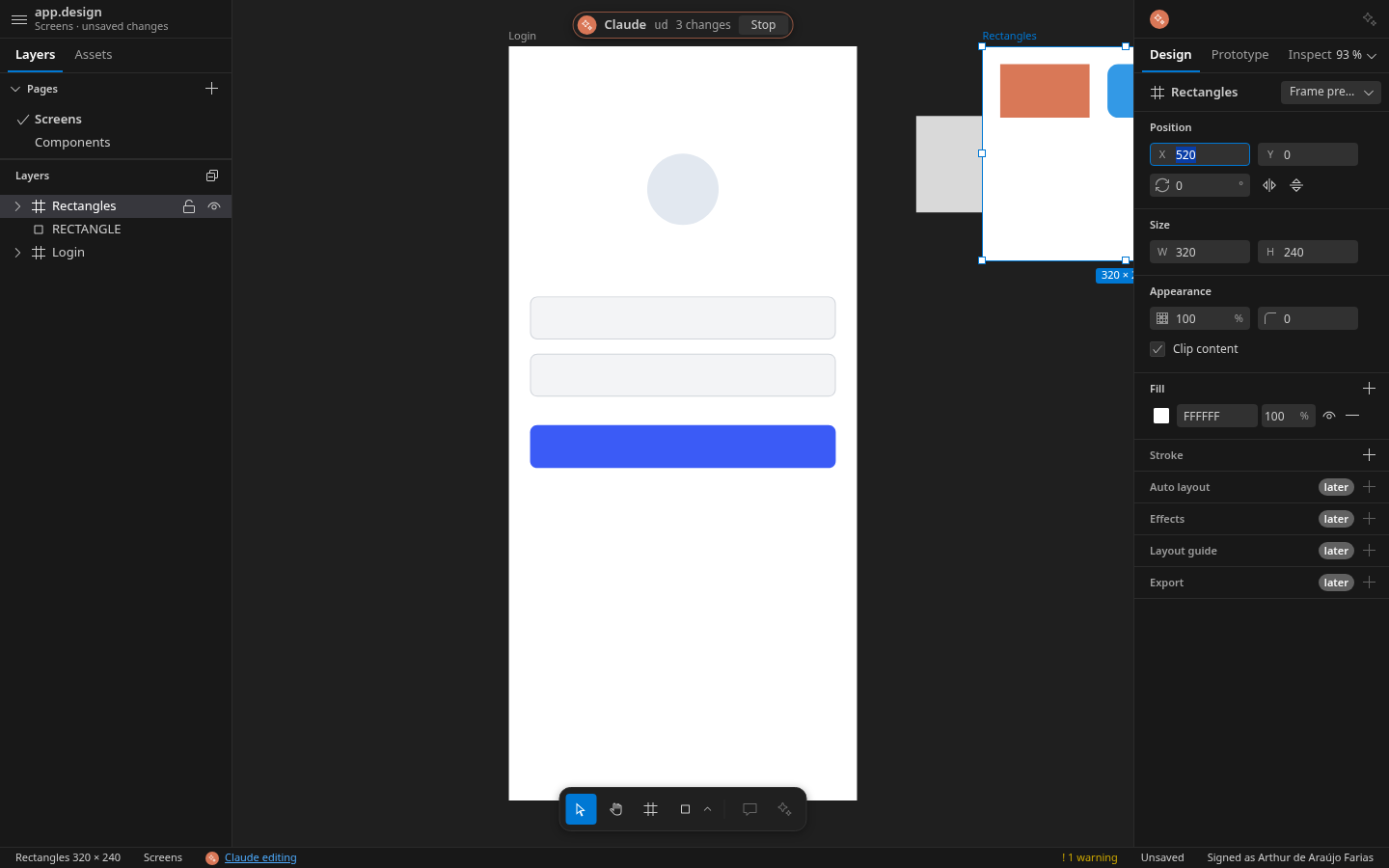Add a stroke with the Stroke plus
This screenshot has height=868, width=1389.
point(1369,455)
